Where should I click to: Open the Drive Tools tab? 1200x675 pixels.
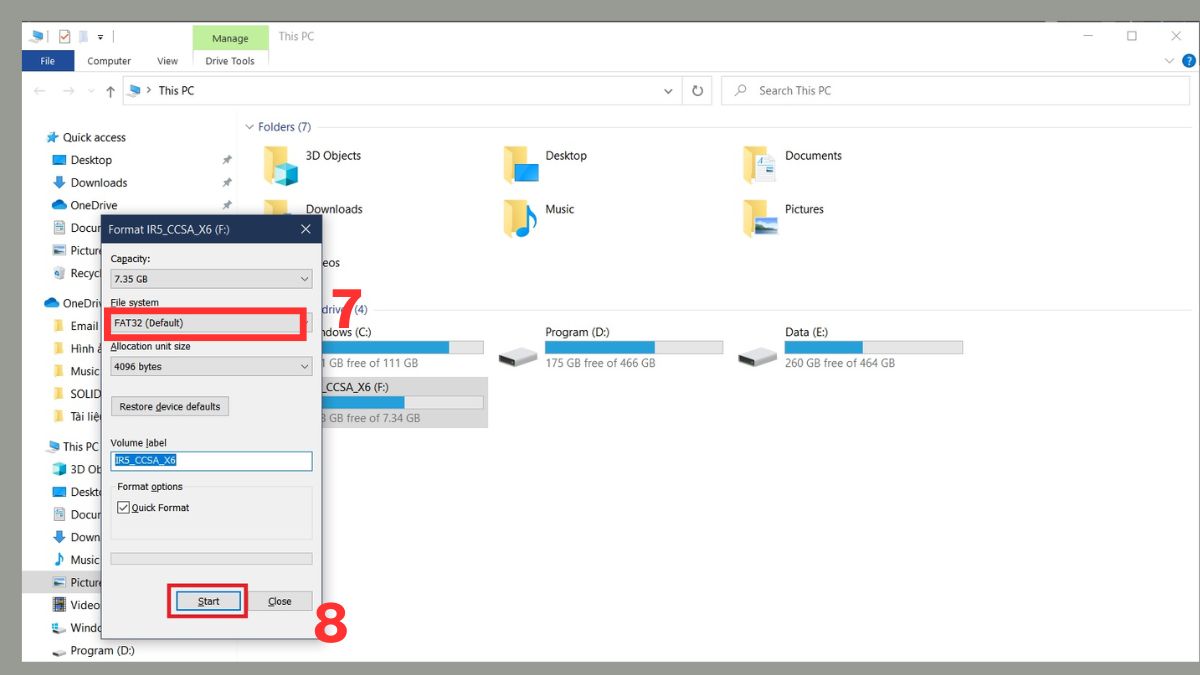coord(230,61)
